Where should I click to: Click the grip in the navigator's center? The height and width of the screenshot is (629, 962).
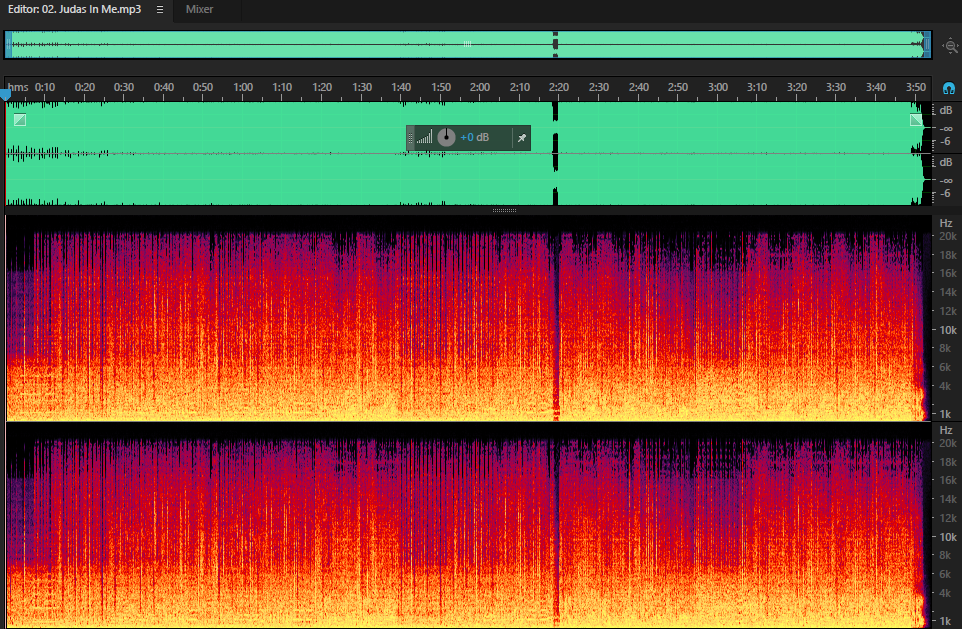coord(468,44)
